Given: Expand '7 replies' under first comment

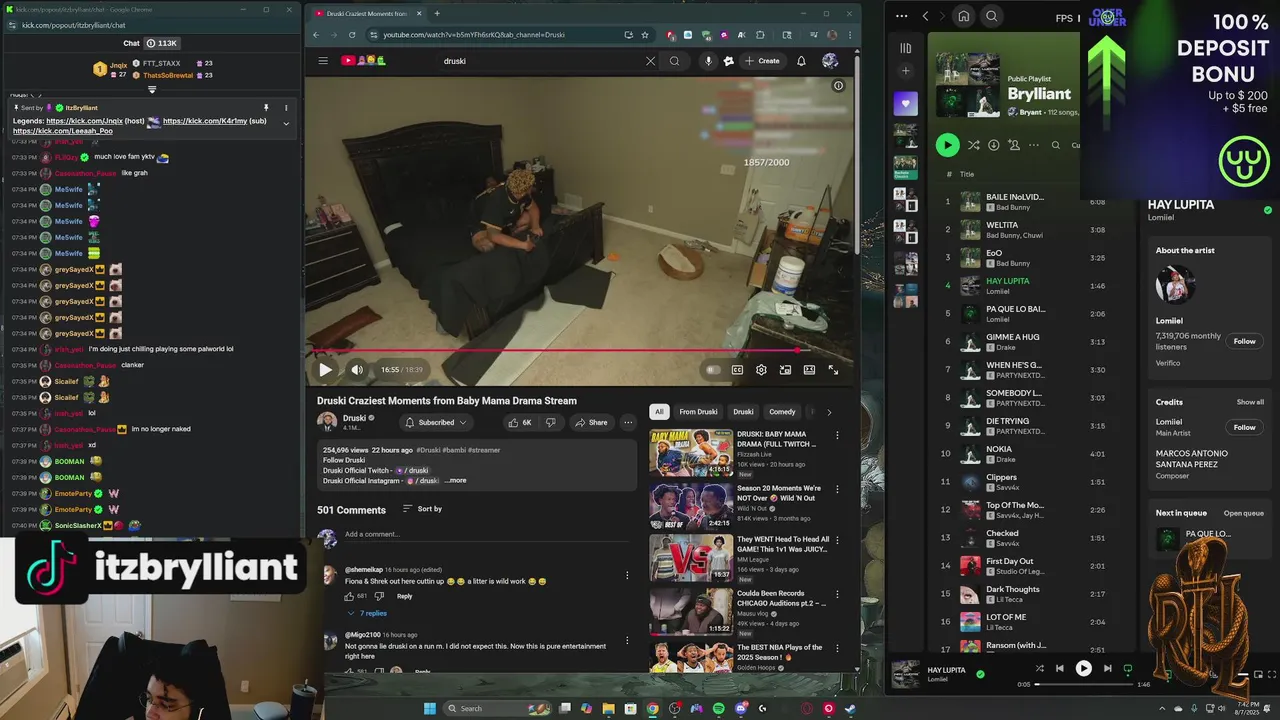Looking at the screenshot, I should coord(368,613).
